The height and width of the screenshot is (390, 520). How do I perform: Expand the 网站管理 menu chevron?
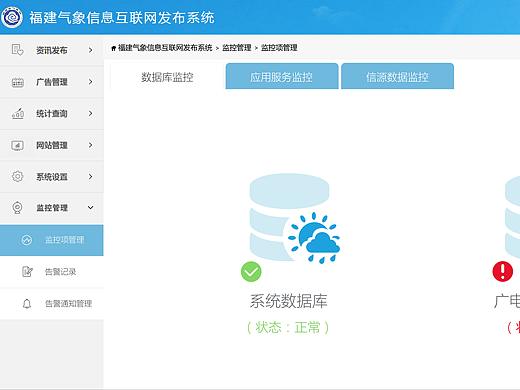pos(90,145)
